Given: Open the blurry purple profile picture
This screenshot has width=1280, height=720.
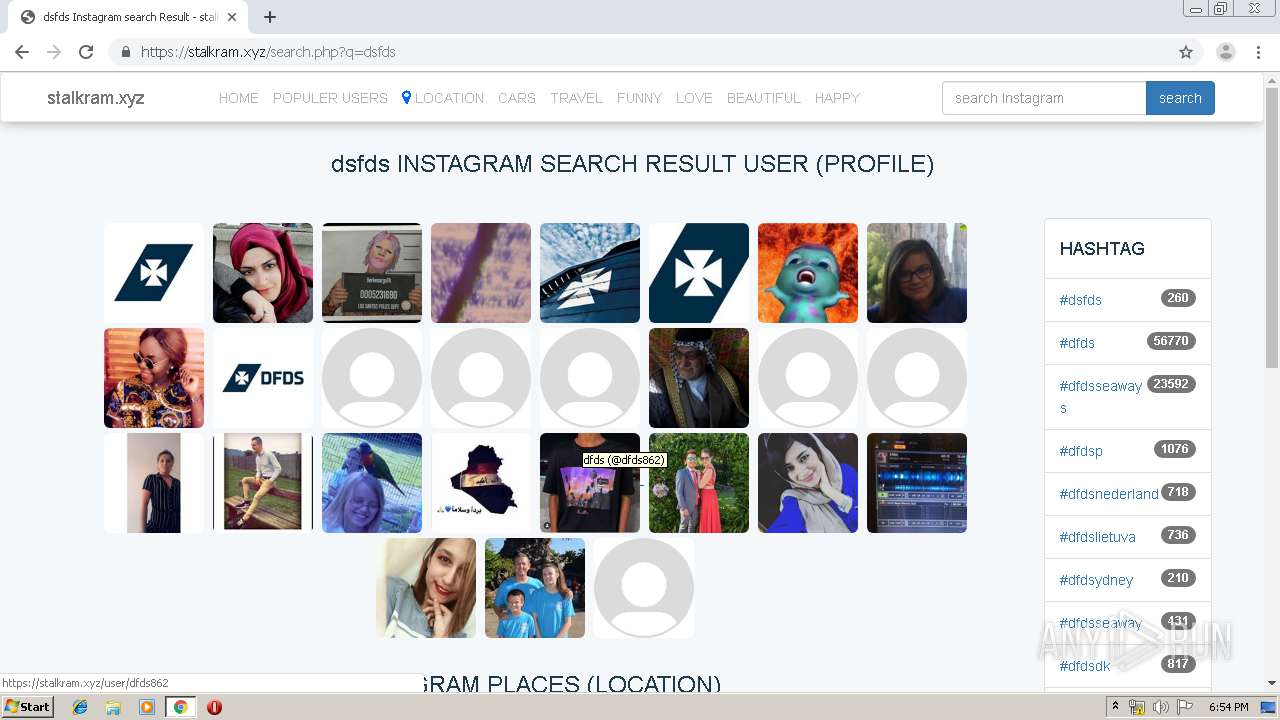Looking at the screenshot, I should (481, 273).
